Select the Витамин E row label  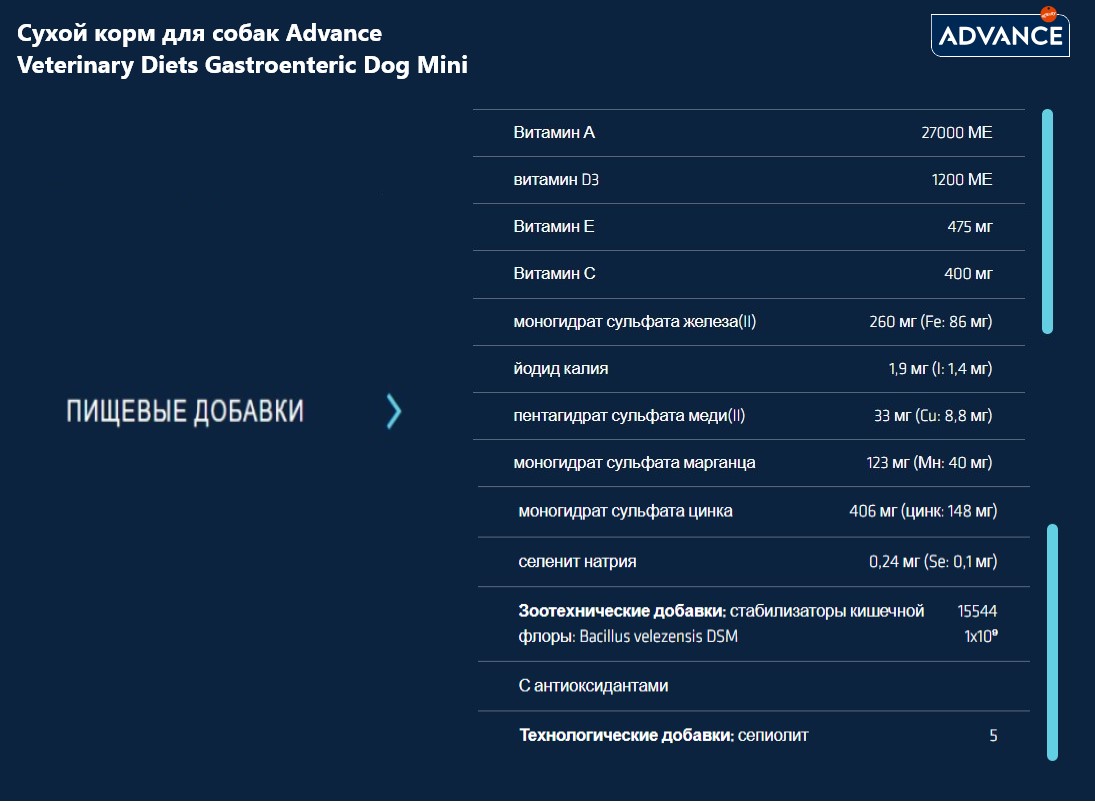[554, 226]
